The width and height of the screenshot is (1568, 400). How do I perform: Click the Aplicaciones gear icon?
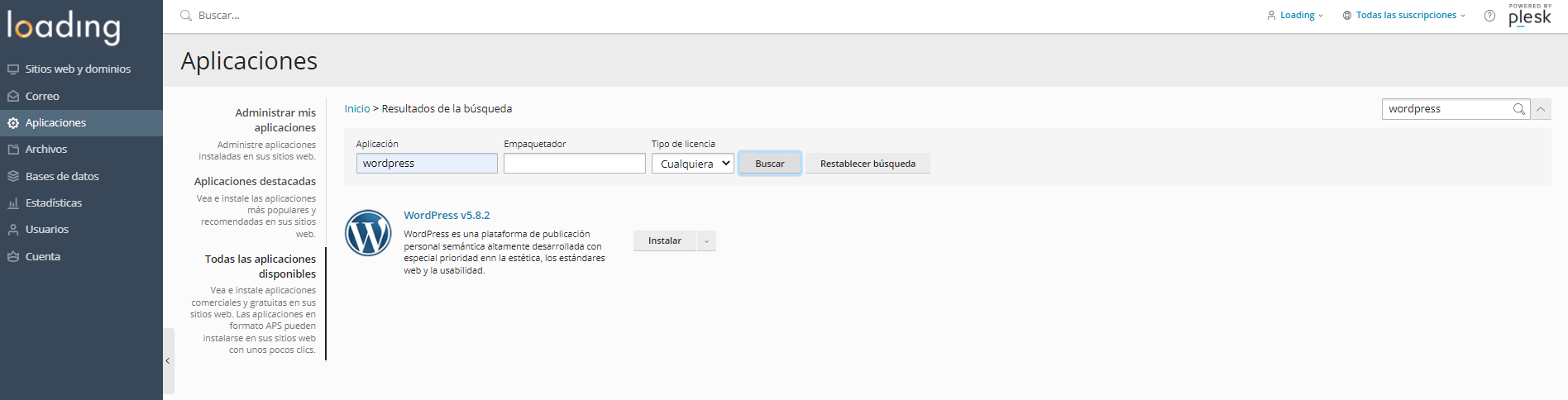click(13, 123)
